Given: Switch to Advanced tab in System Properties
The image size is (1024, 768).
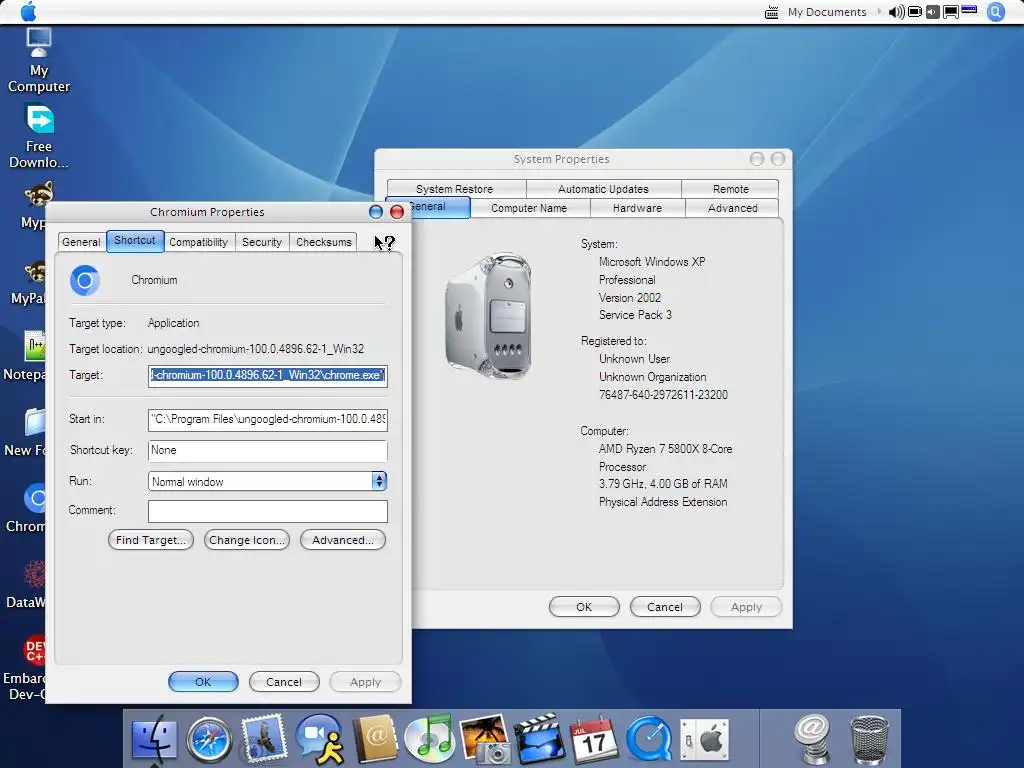Looking at the screenshot, I should pos(732,208).
